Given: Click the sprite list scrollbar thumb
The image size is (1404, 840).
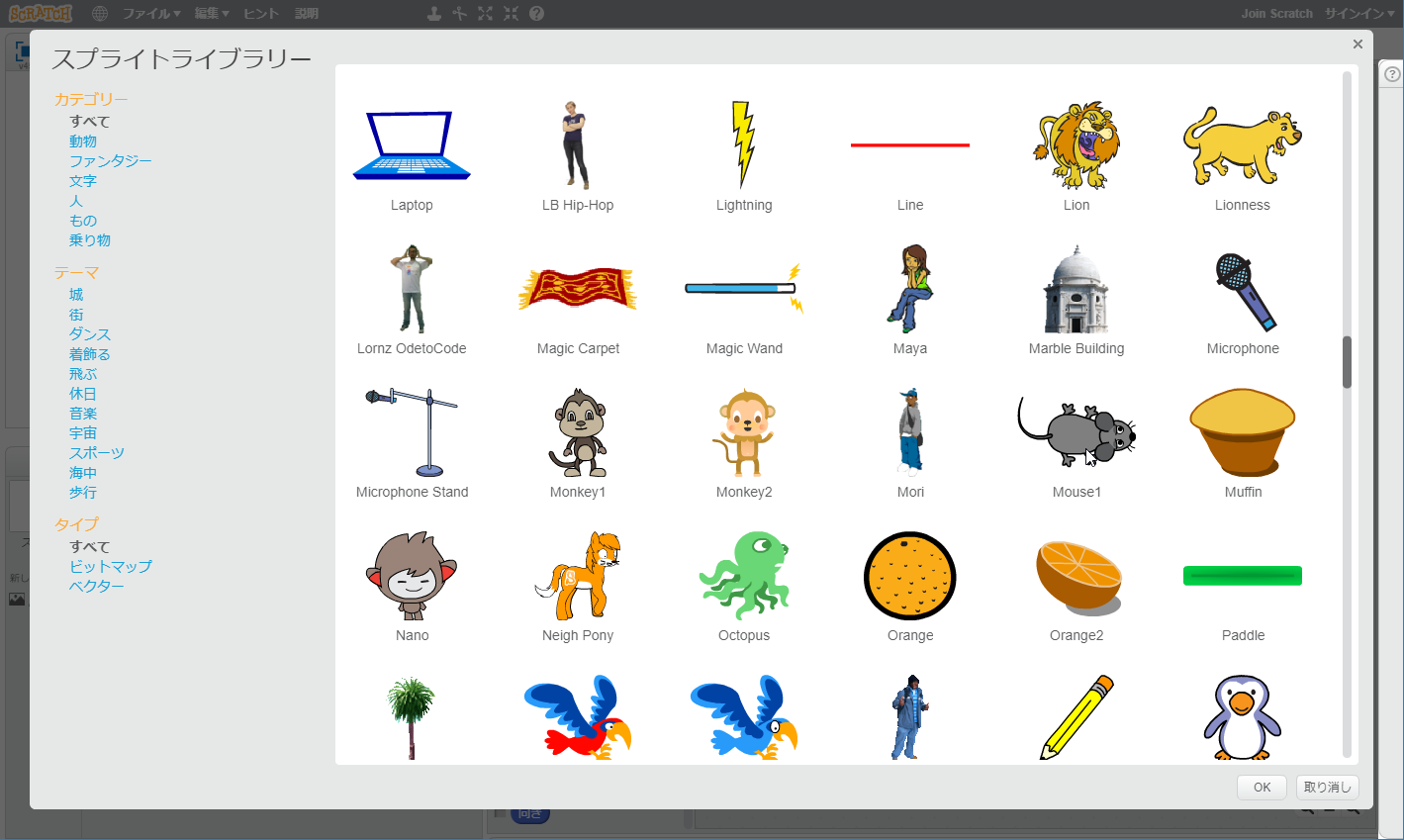Looking at the screenshot, I should 1347,362.
